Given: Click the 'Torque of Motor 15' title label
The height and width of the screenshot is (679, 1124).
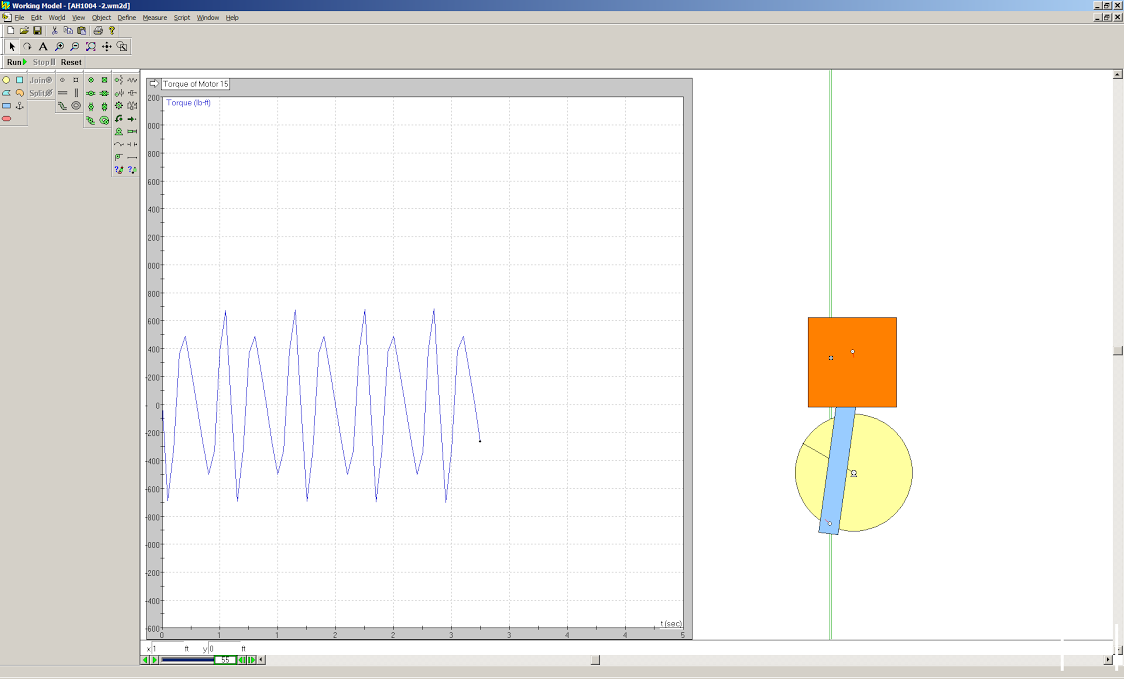Looking at the screenshot, I should click(x=196, y=84).
